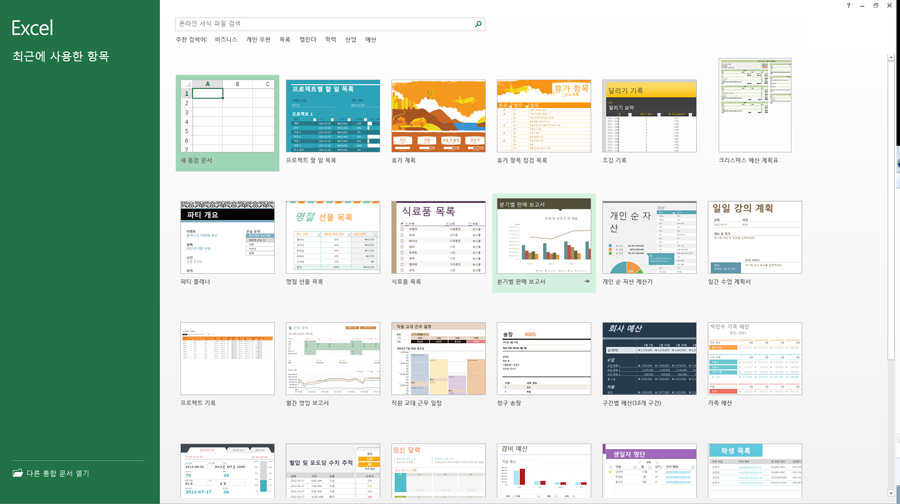The height and width of the screenshot is (504, 900).
Task: Pick the 프로젝트 기록 template thumbnail
Action: (227, 358)
